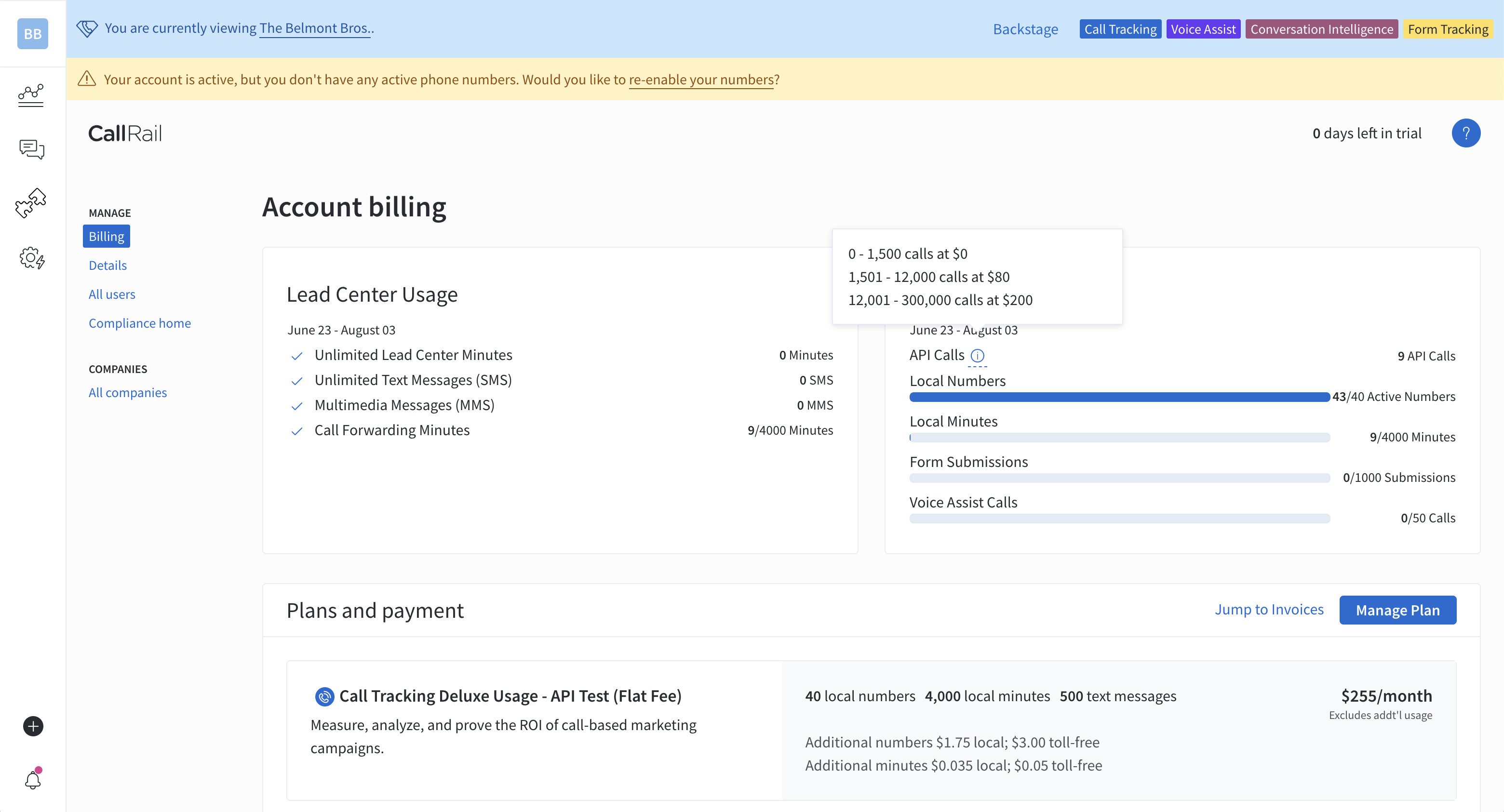The width and height of the screenshot is (1504, 812).
Task: Open Backstage from the top bar
Action: (1026, 28)
